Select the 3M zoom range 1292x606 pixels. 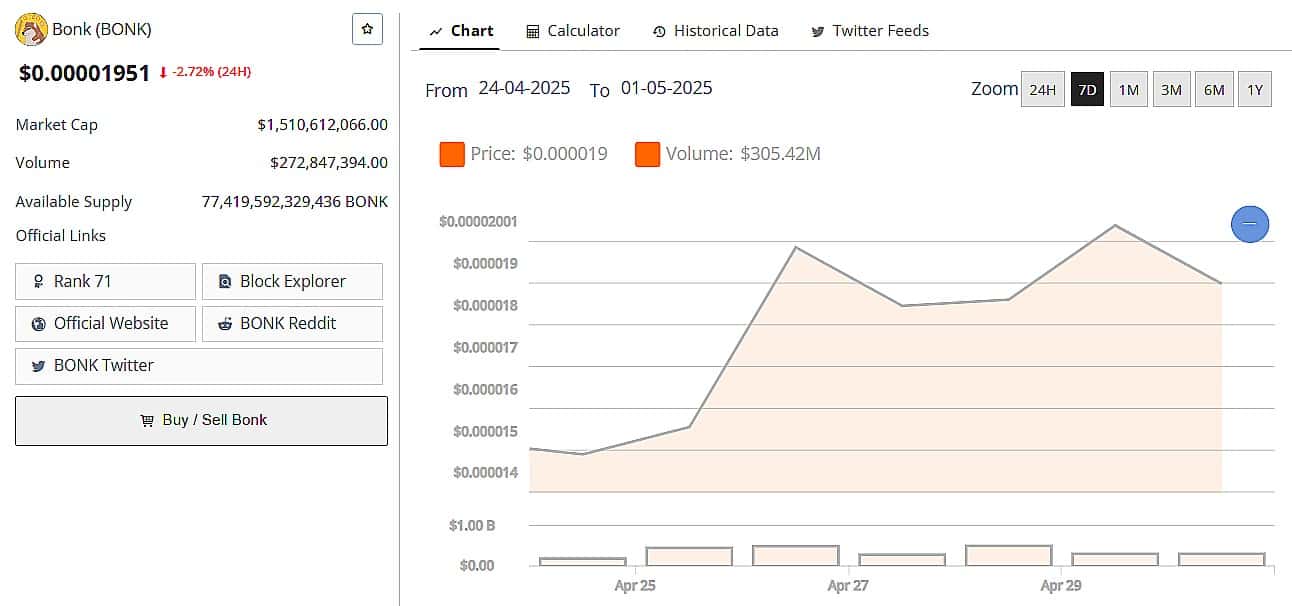pos(1171,89)
